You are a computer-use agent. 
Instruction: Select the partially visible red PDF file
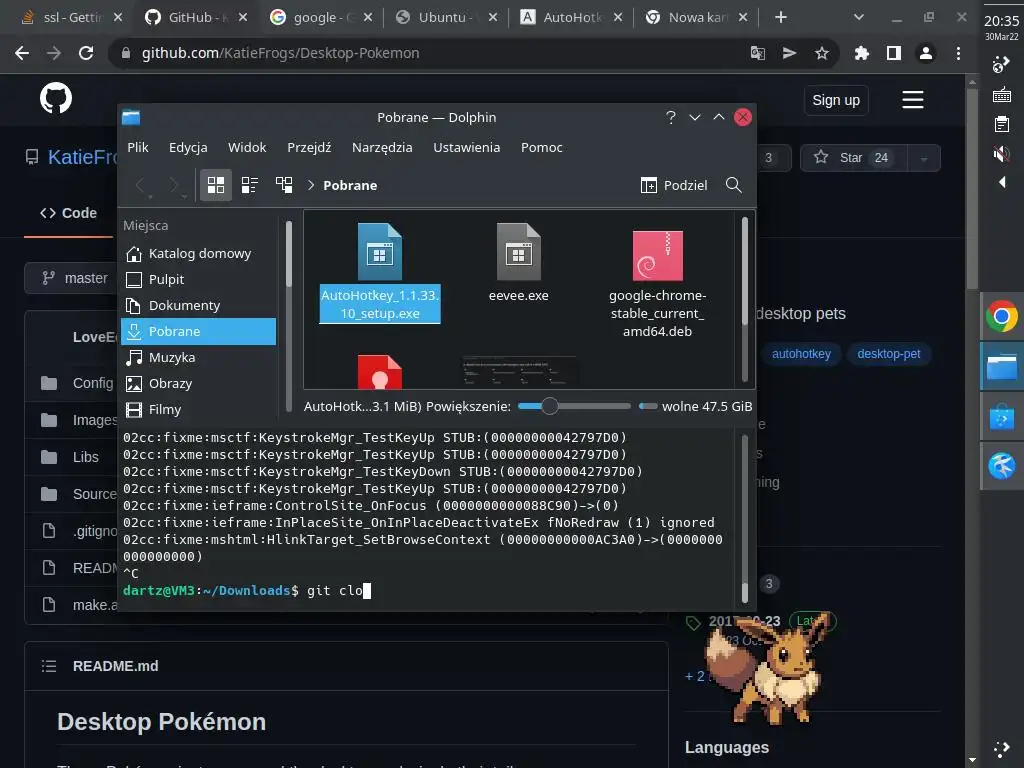[x=379, y=372]
